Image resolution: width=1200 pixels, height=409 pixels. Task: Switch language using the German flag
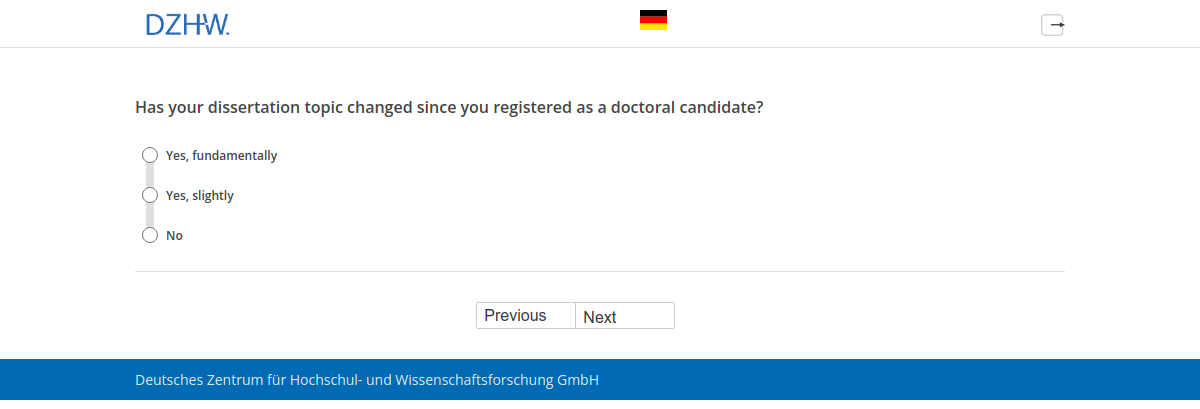tap(653, 20)
